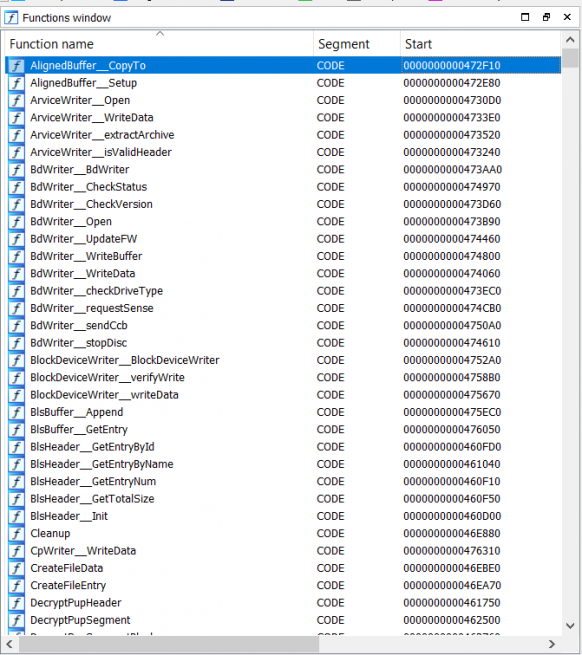Select ArviceWriter__extractArchive function entry
Viewport: 582px width, 655px height.
click(x=283, y=135)
